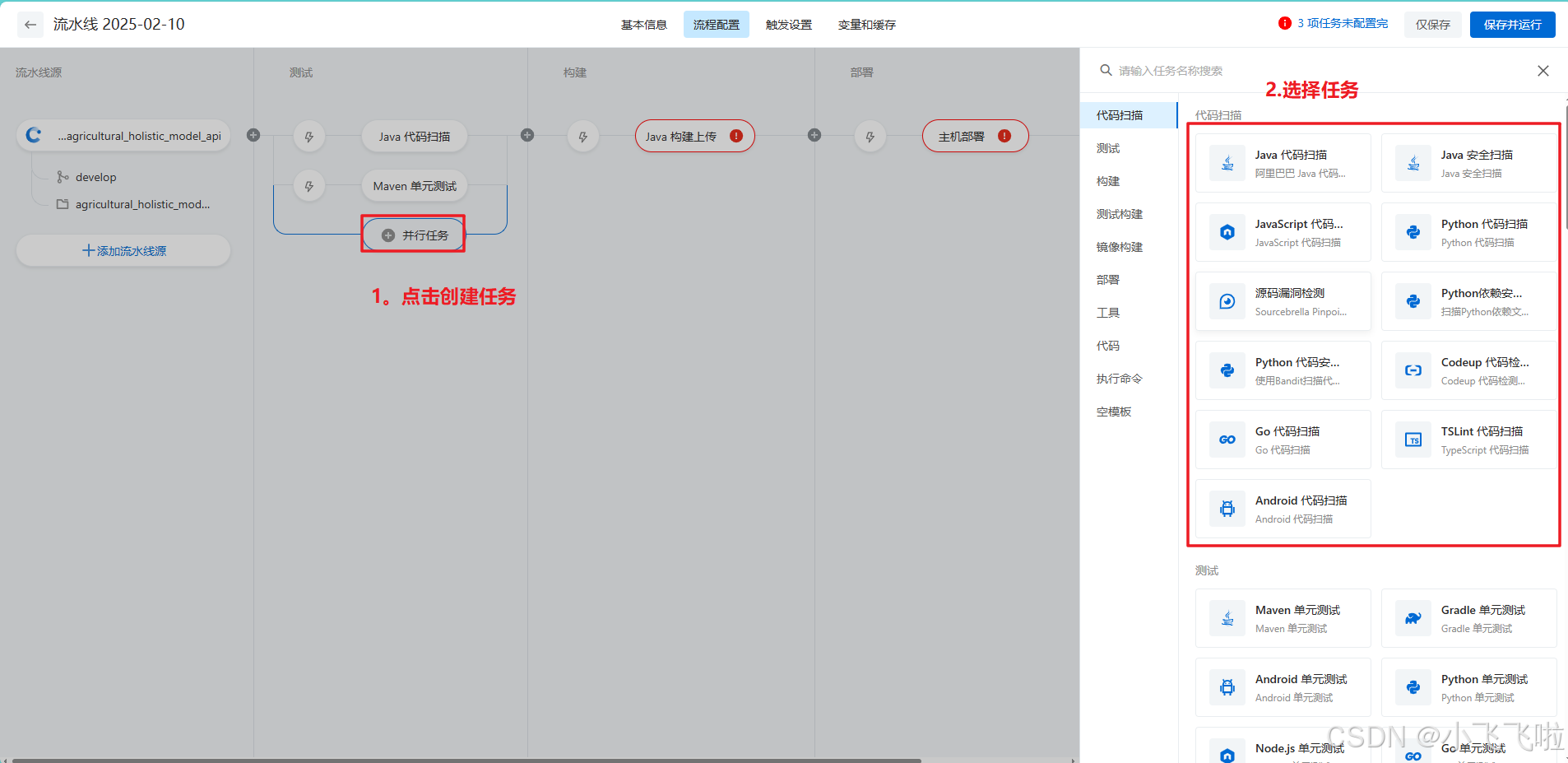The height and width of the screenshot is (763, 1568).
Task: Click the task name search field
Action: (1316, 71)
